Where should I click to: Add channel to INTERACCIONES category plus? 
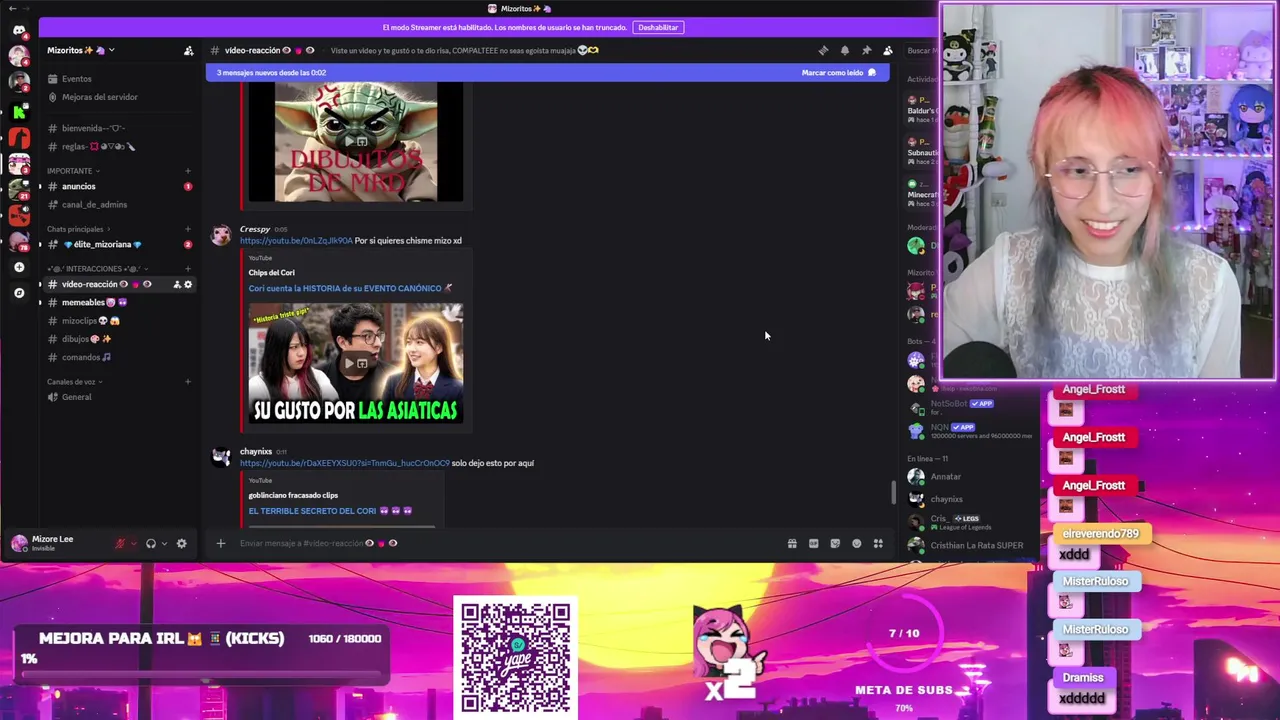click(187, 268)
